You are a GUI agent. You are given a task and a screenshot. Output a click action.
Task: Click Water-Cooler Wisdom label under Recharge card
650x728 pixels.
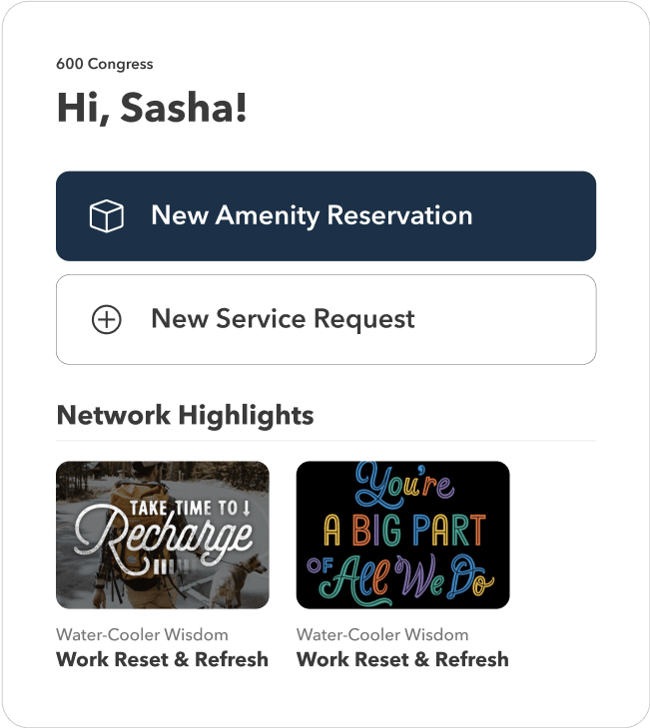tap(142, 635)
